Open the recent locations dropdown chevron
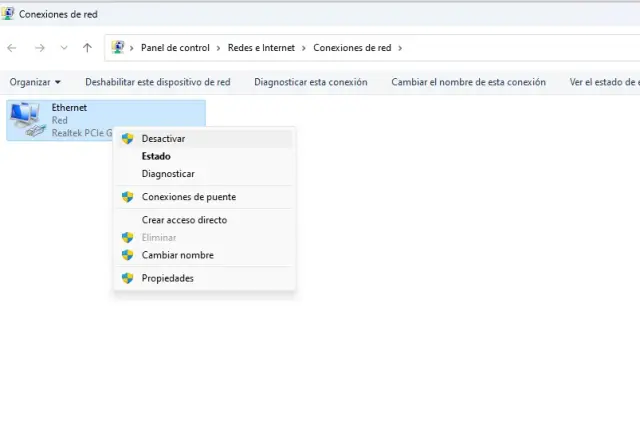 pos(64,48)
